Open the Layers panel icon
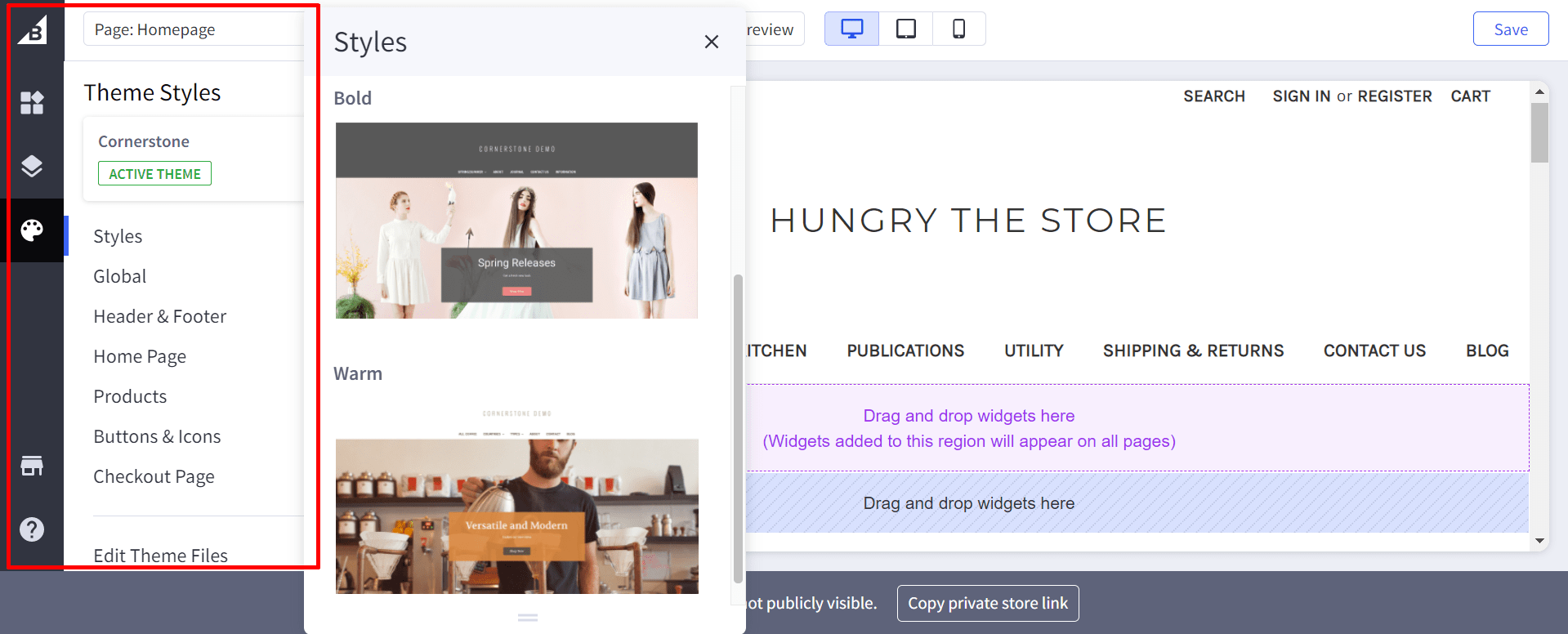This screenshot has height=634, width=1568. (32, 167)
